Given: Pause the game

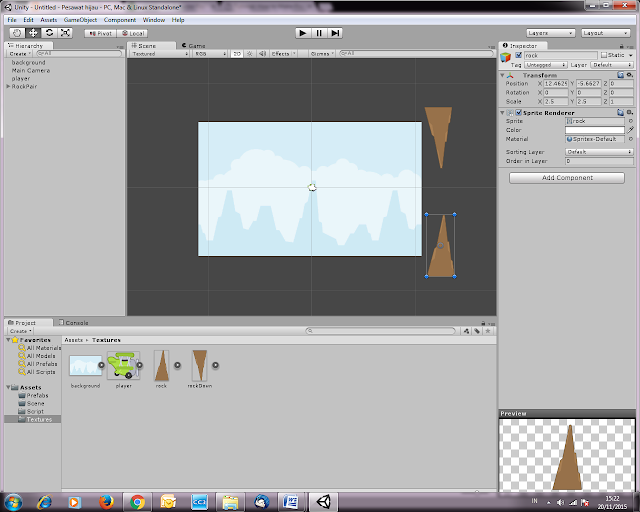Looking at the screenshot, I should tap(319, 33).
